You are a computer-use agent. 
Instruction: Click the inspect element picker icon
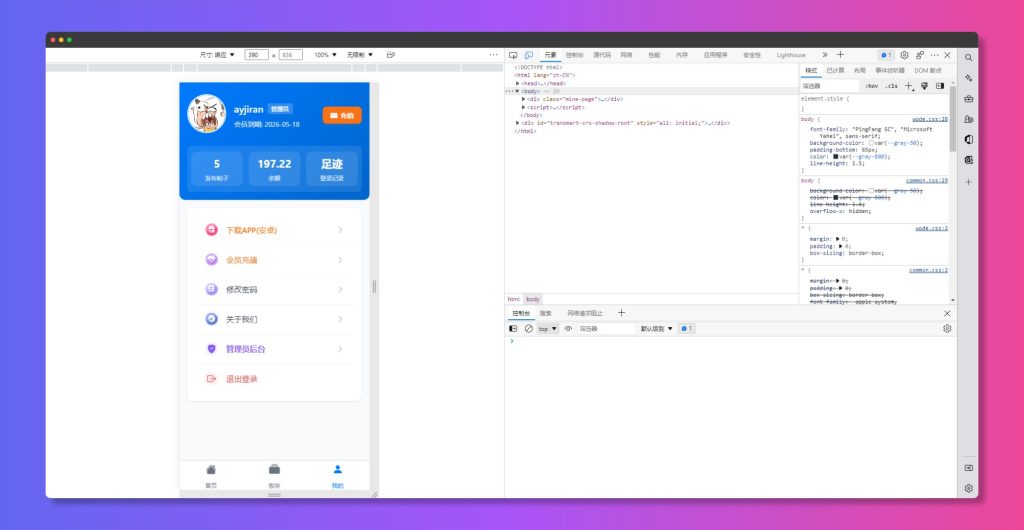tap(513, 55)
